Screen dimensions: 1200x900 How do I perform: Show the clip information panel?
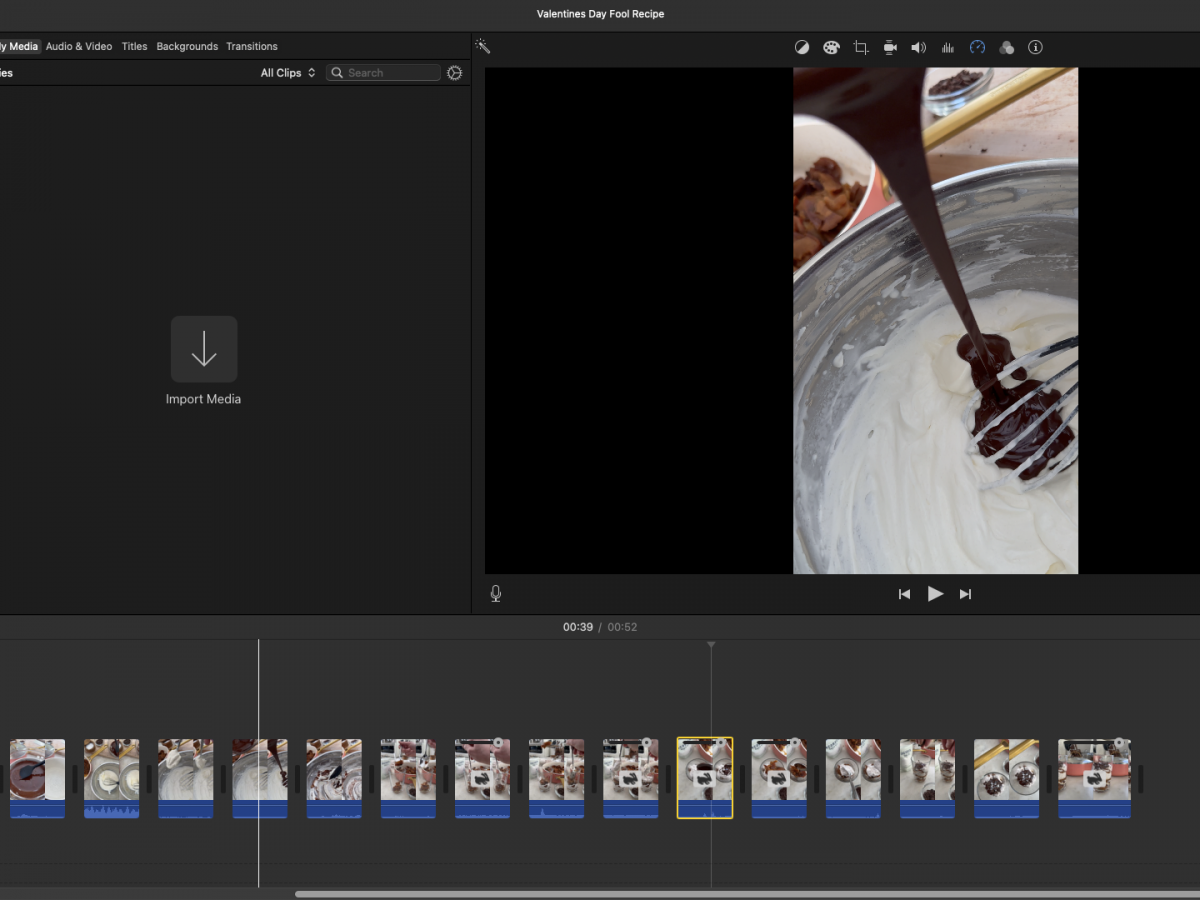click(x=1035, y=47)
